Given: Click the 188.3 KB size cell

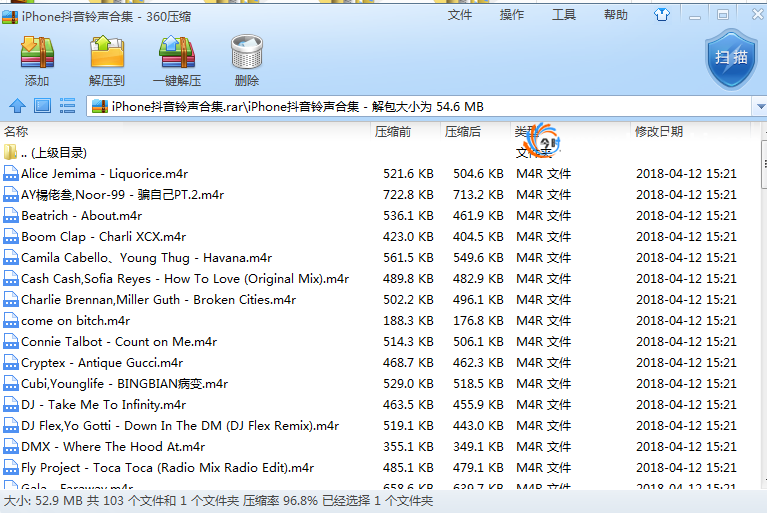Looking at the screenshot, I should tap(408, 321).
